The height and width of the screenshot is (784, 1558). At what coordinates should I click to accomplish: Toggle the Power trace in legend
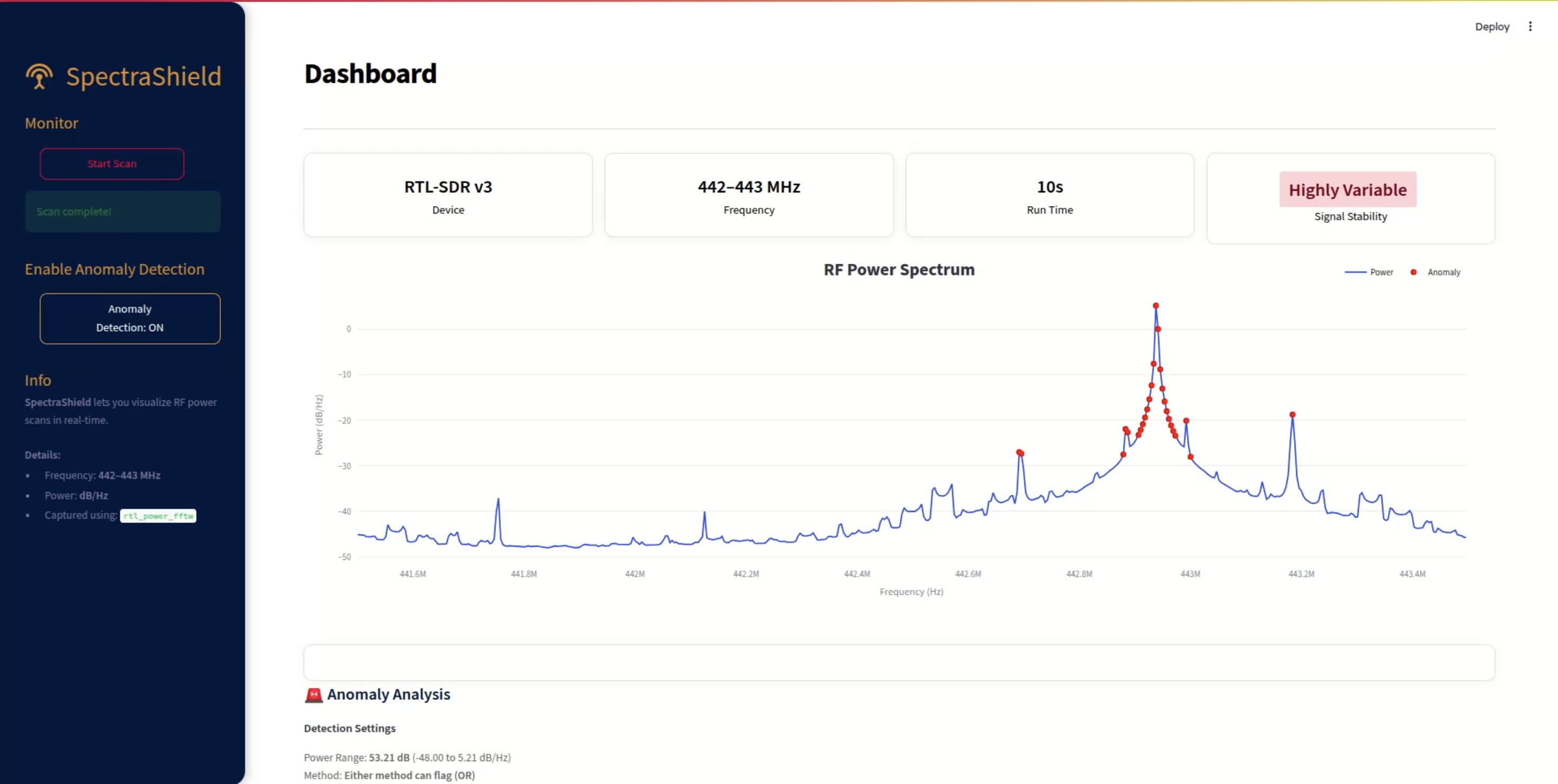(x=1368, y=272)
